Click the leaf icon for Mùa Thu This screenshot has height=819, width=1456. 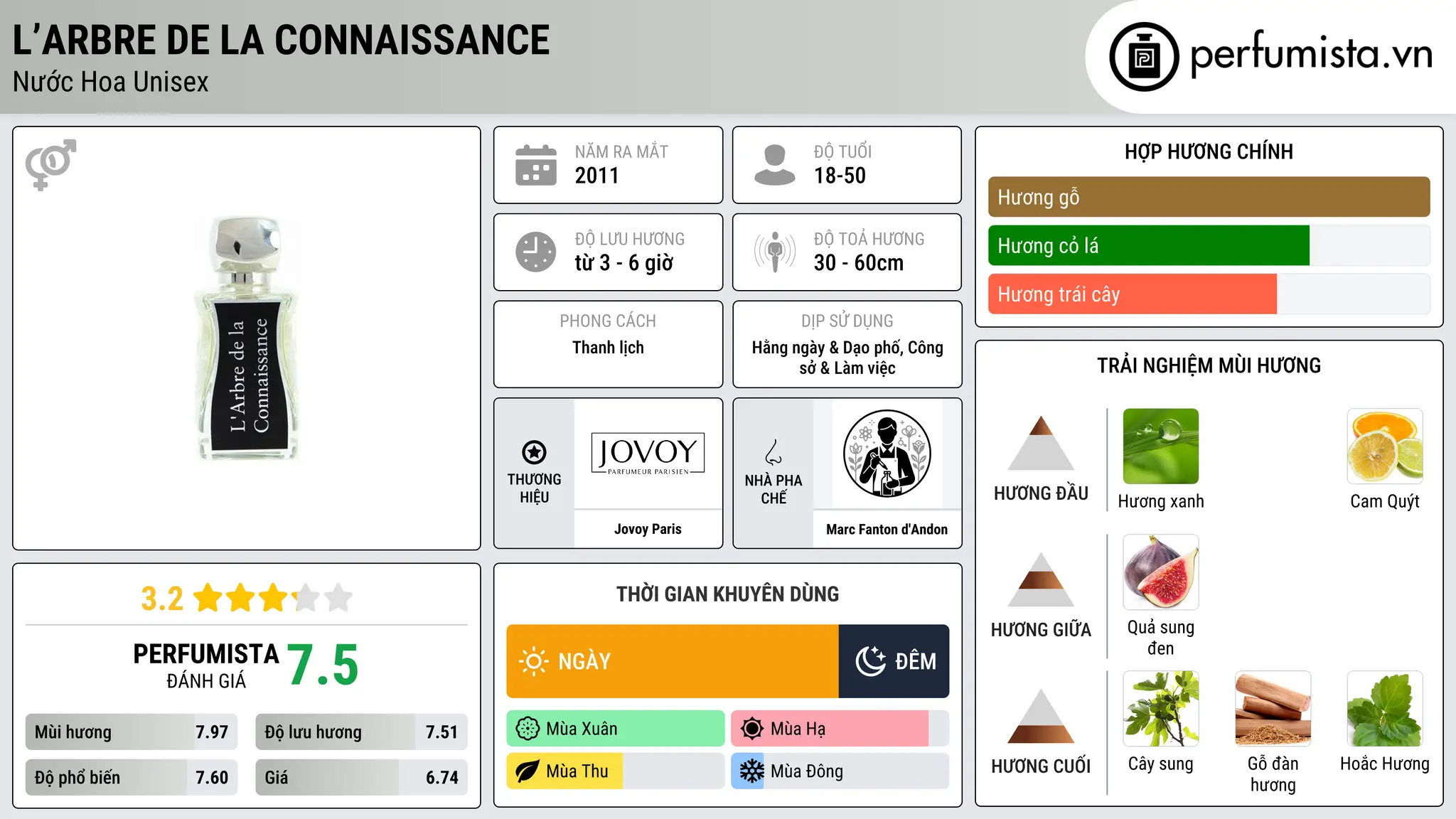coord(528,771)
